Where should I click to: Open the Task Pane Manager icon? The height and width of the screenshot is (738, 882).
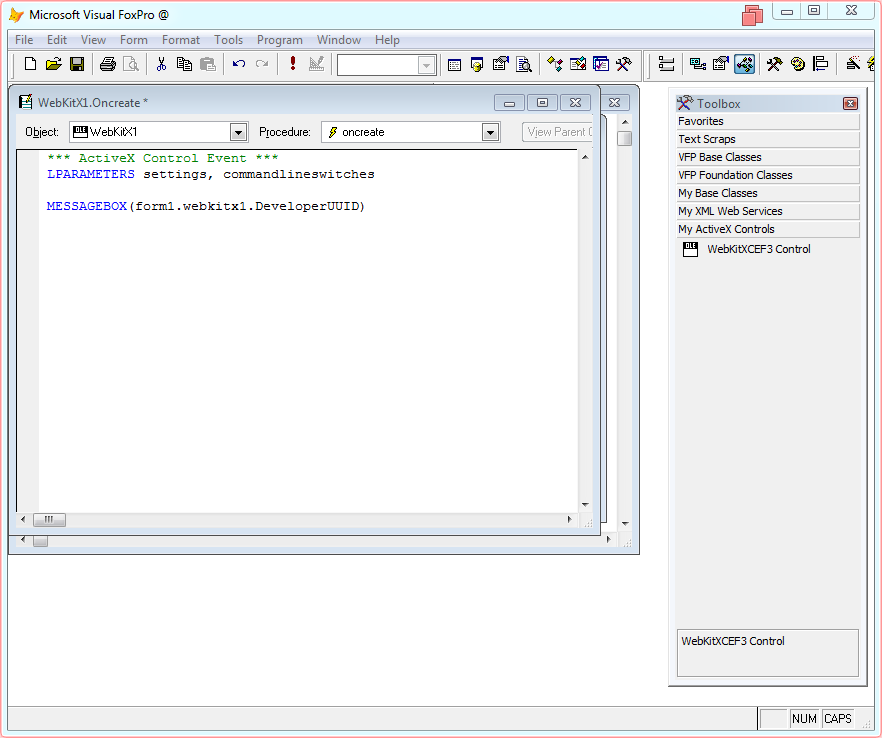[601, 64]
